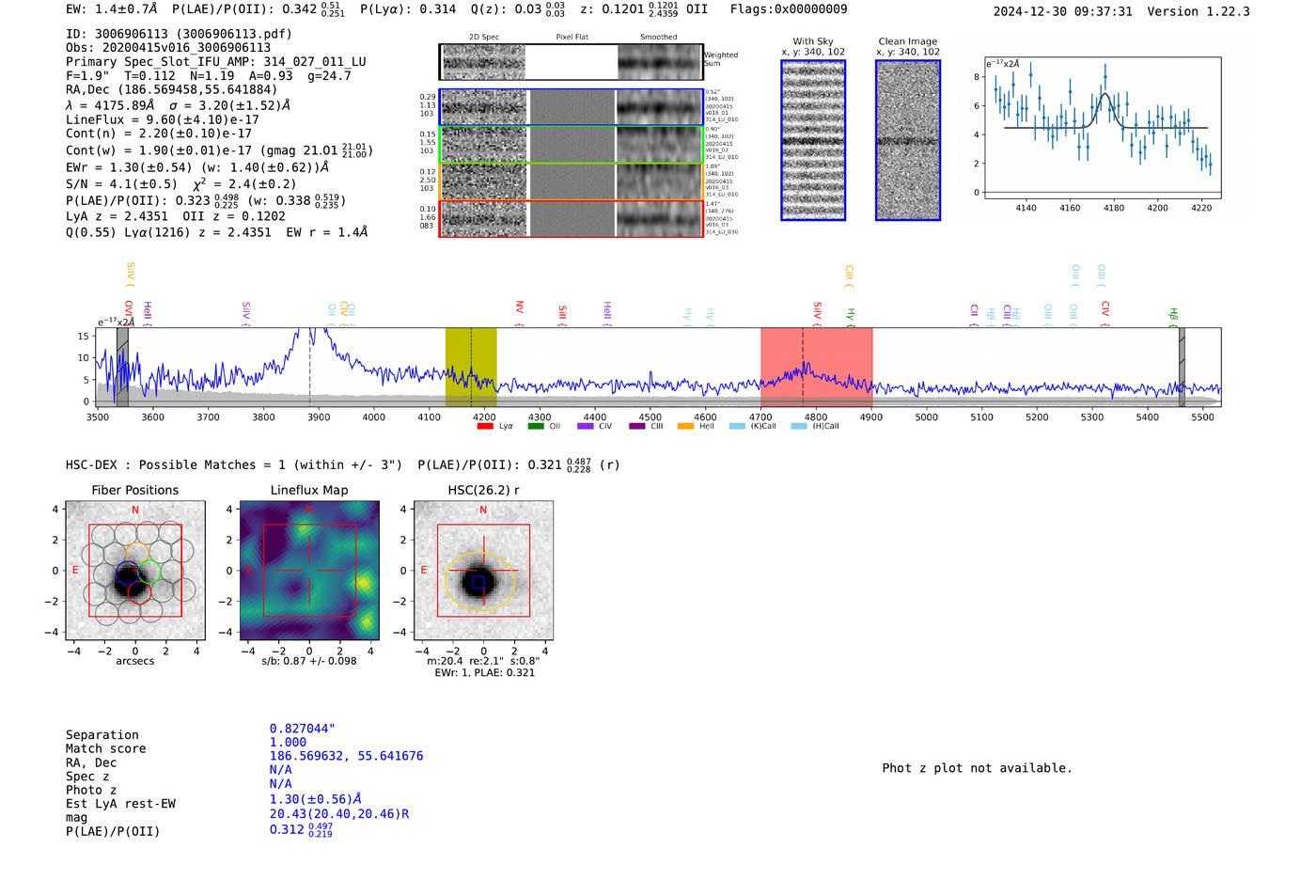Screen dimensions: 1316x896
Task: Click the red CIV line marker
Action: (1105, 312)
